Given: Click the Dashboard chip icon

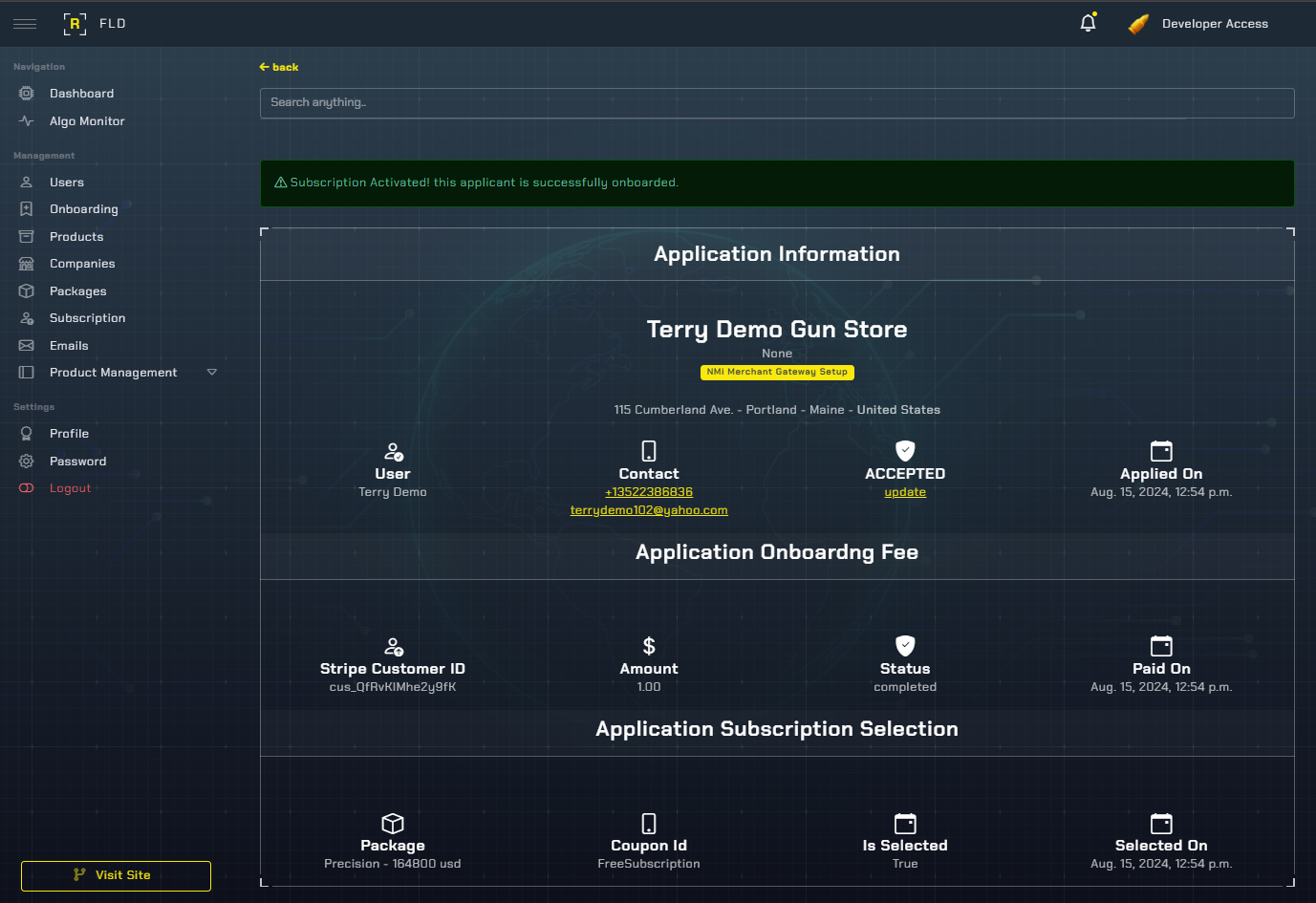Looking at the screenshot, I should pyautogui.click(x=27, y=94).
